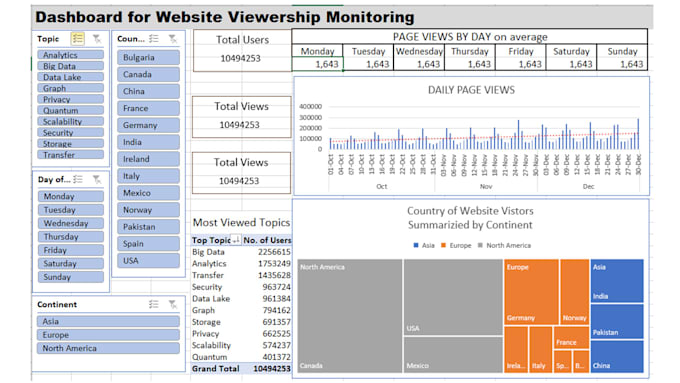Select Norway in the Country slicer
Image resolution: width=680 pixels, height=383 pixels.
coord(148,210)
